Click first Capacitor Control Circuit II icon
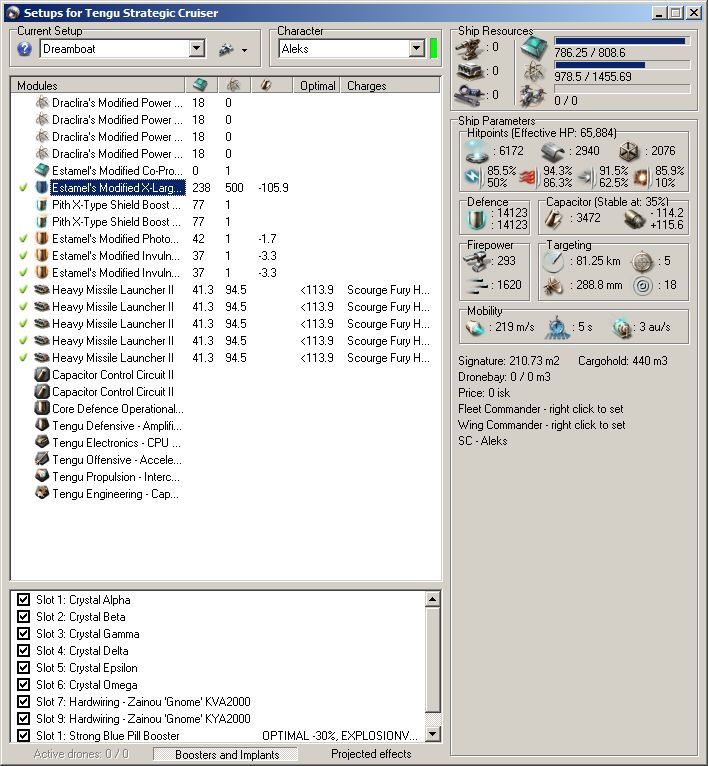Image resolution: width=708 pixels, height=766 pixels. click(x=42, y=375)
